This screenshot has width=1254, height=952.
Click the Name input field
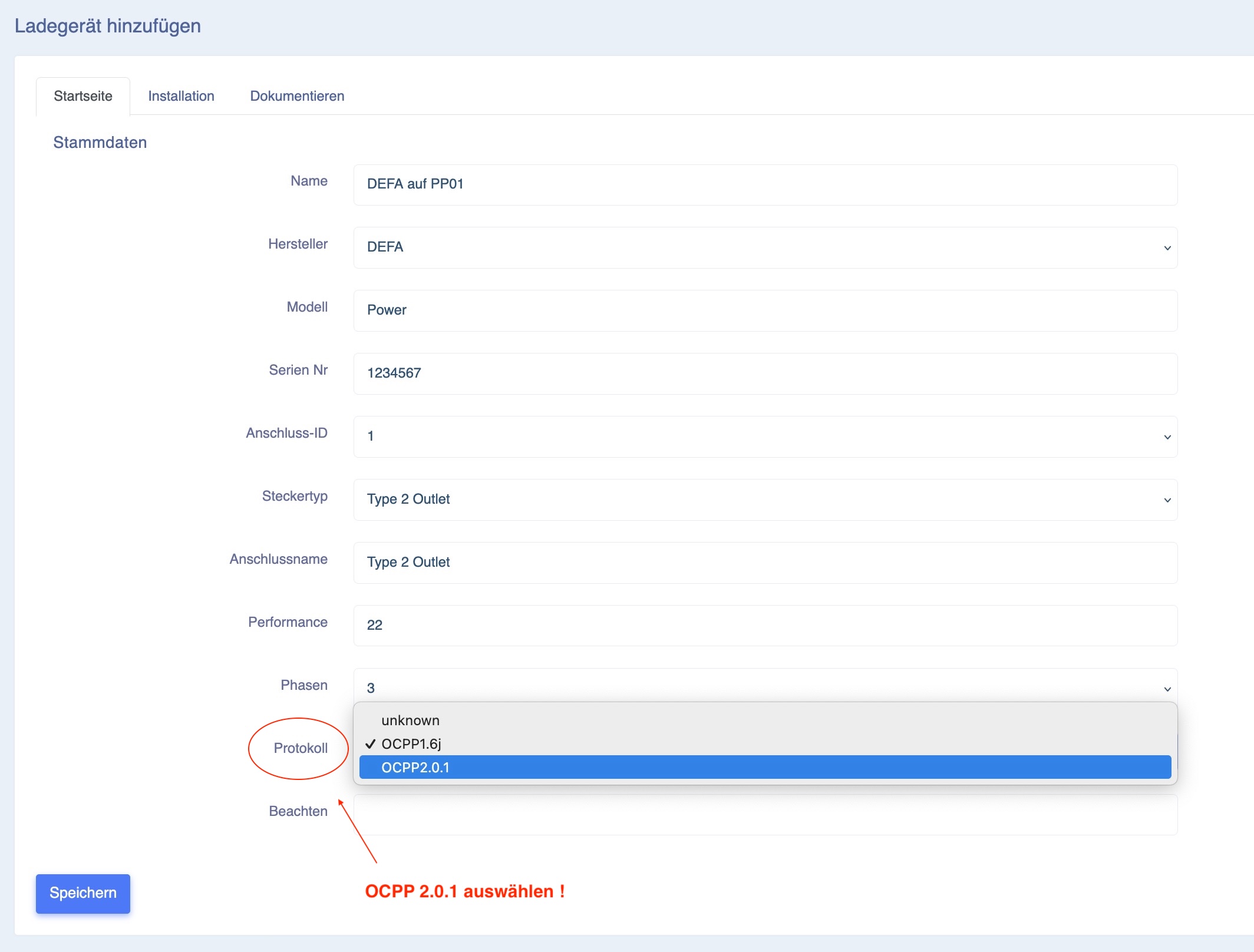point(765,185)
